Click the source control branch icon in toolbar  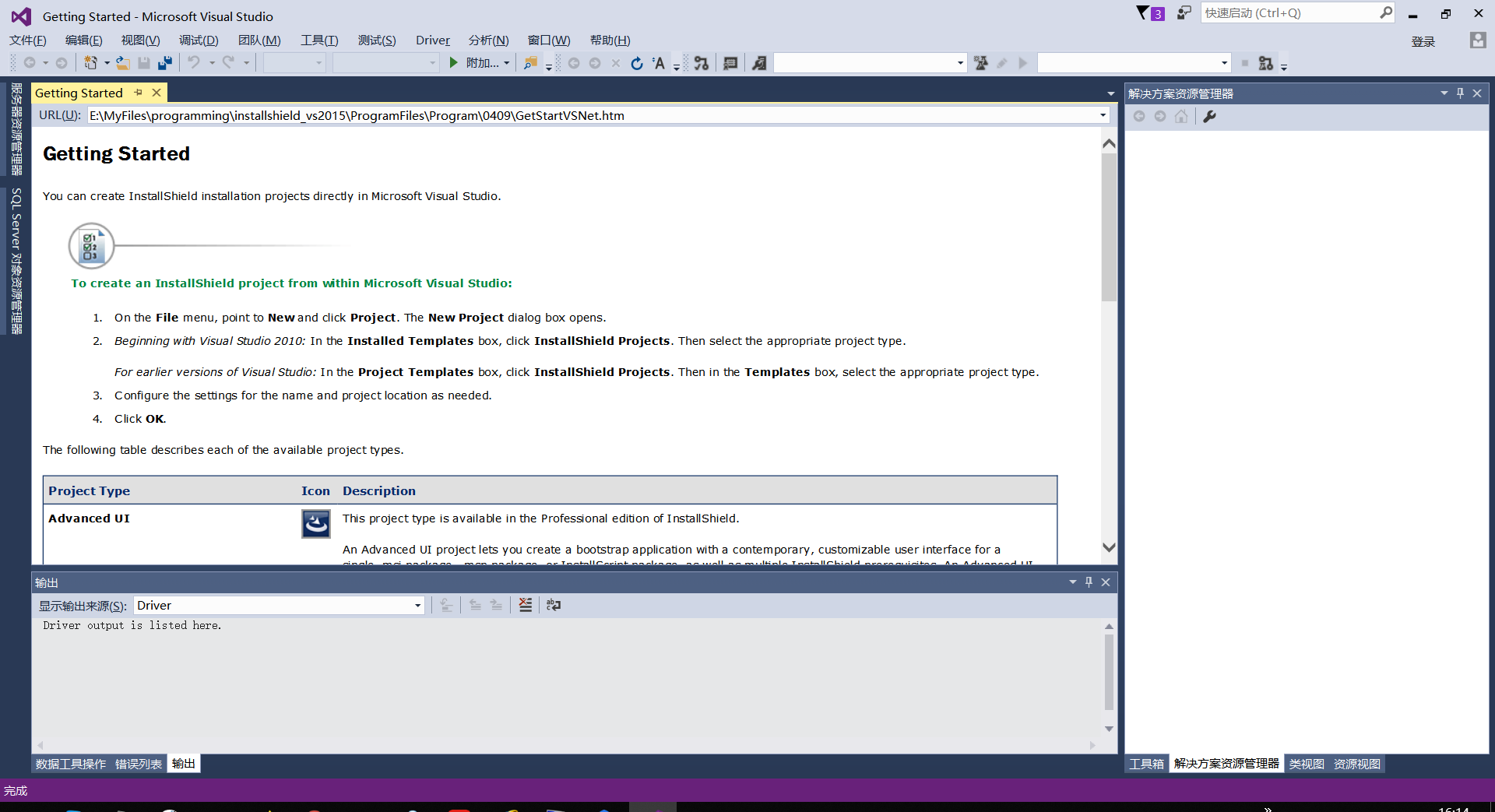(702, 63)
